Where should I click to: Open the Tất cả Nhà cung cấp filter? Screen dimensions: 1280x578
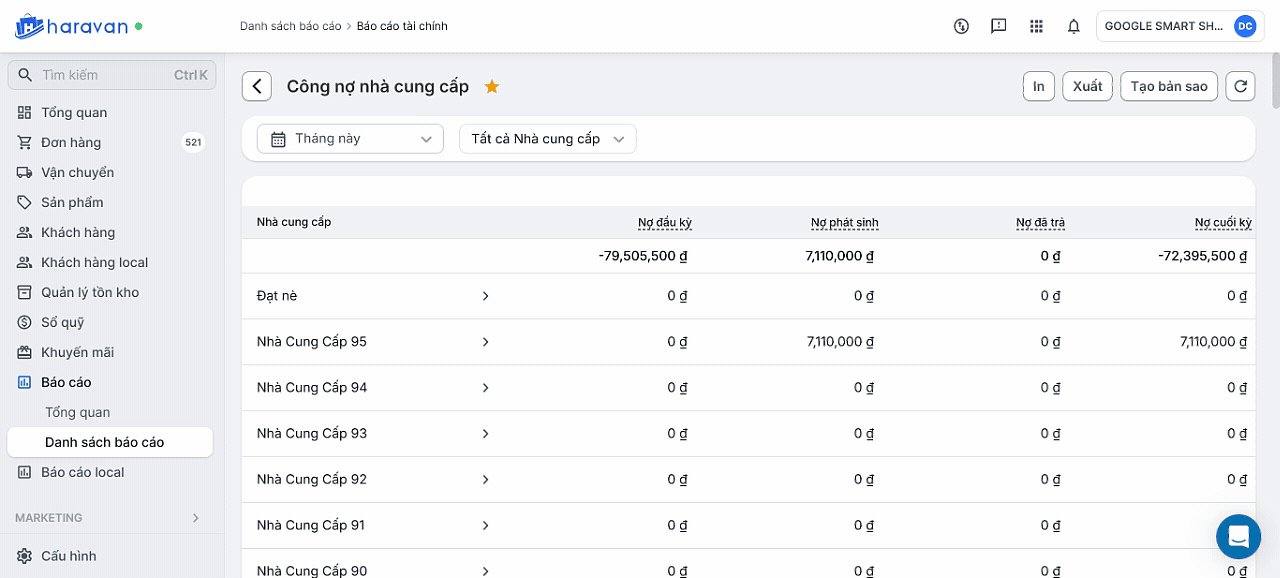[x=547, y=139]
